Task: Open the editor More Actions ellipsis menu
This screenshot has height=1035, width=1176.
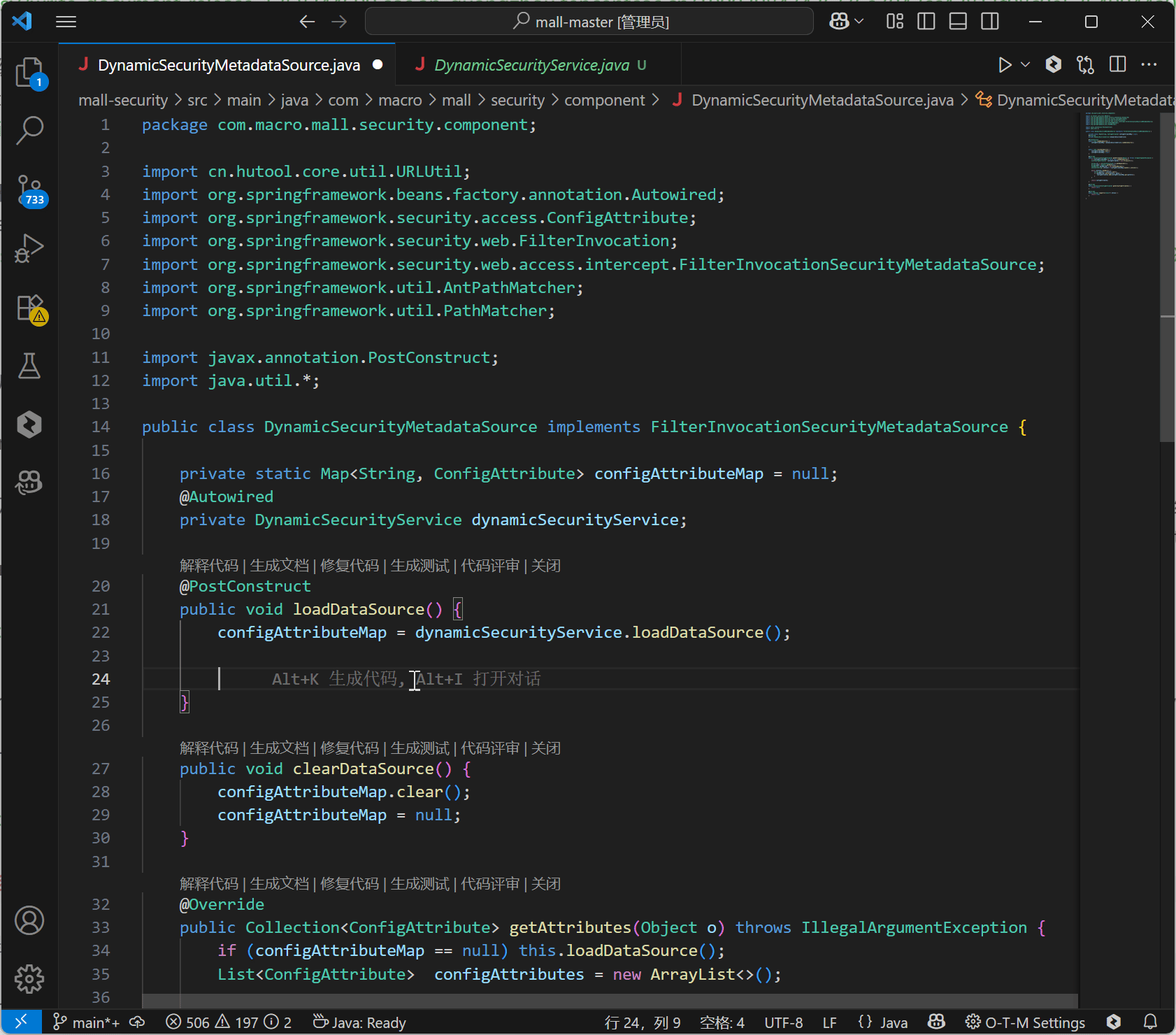Action: pyautogui.click(x=1149, y=65)
